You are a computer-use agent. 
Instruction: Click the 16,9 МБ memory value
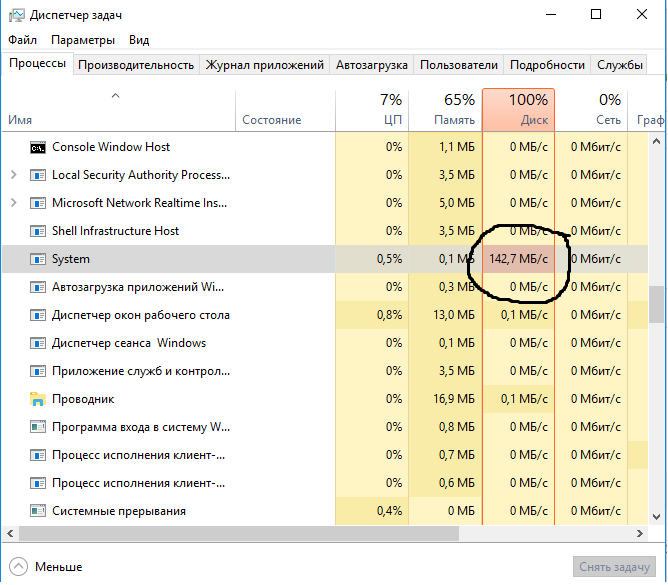click(454, 399)
